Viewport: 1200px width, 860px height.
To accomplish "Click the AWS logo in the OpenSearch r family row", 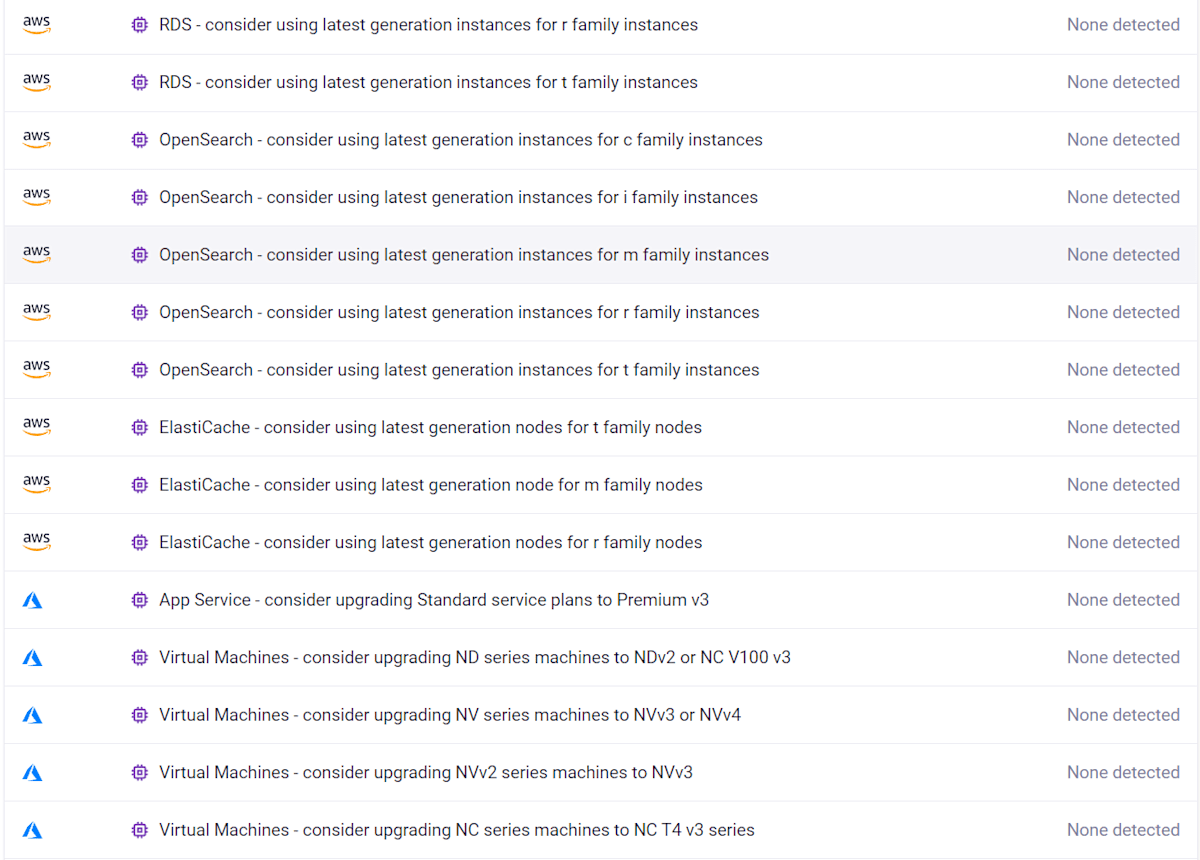I will (37, 312).
